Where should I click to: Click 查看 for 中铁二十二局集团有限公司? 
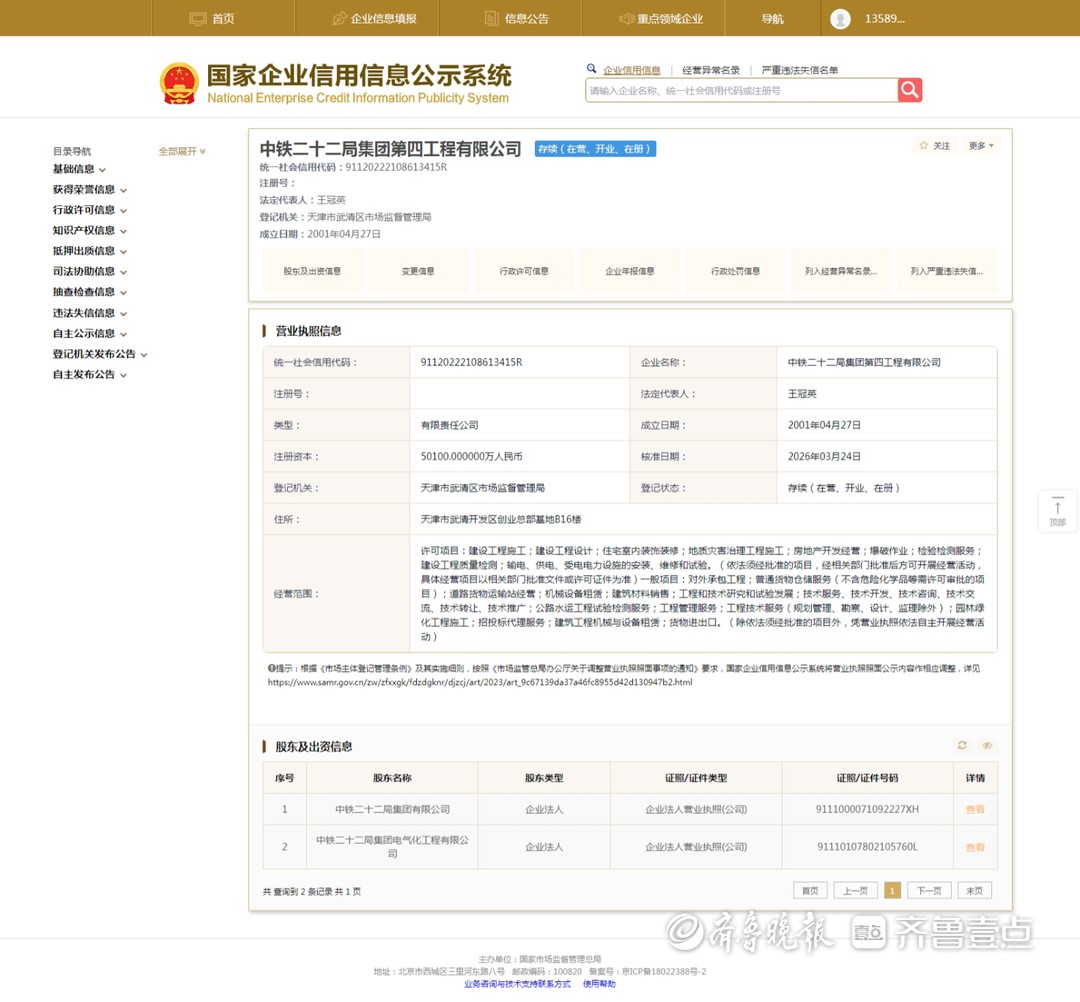(x=975, y=809)
